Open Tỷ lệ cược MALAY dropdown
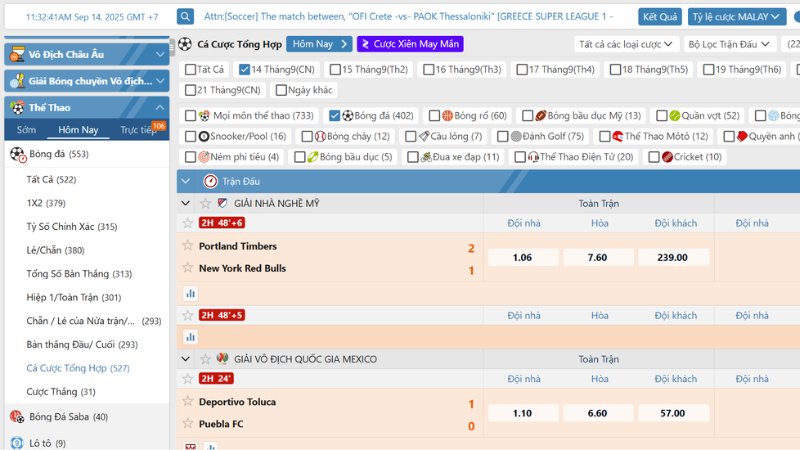Screen dimensions: 800x450 736,17
